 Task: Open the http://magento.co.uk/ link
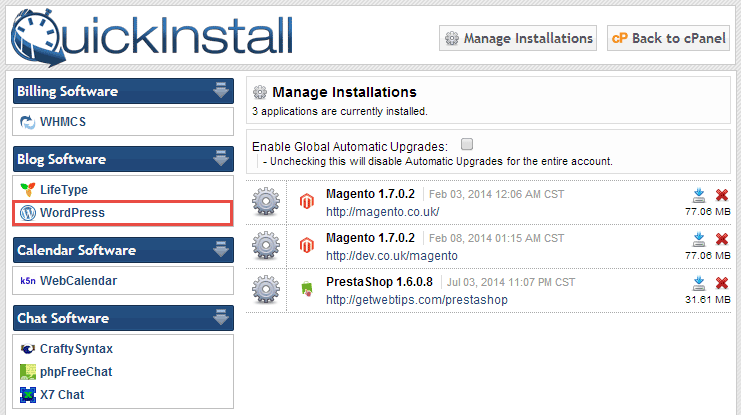[382, 212]
